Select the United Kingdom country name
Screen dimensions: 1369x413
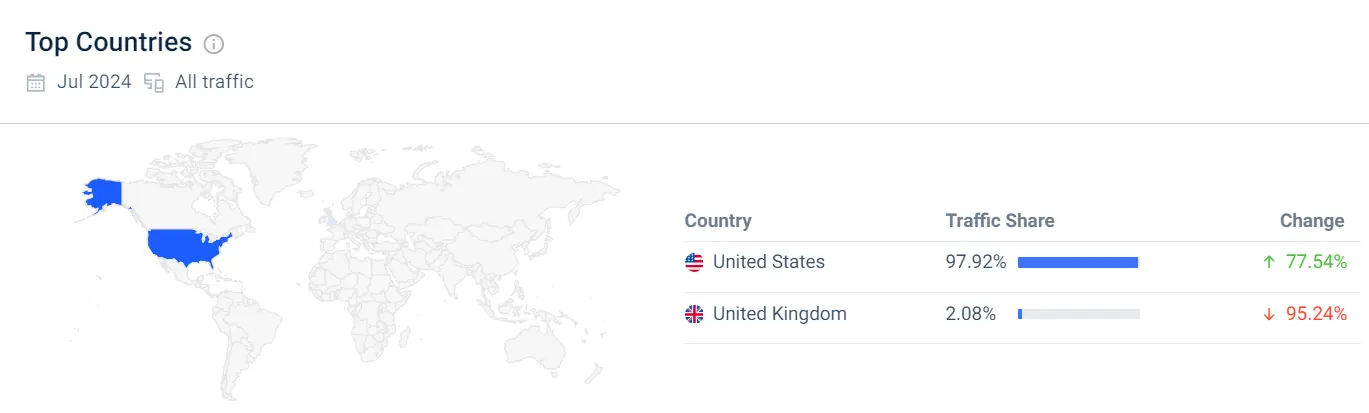pos(779,315)
